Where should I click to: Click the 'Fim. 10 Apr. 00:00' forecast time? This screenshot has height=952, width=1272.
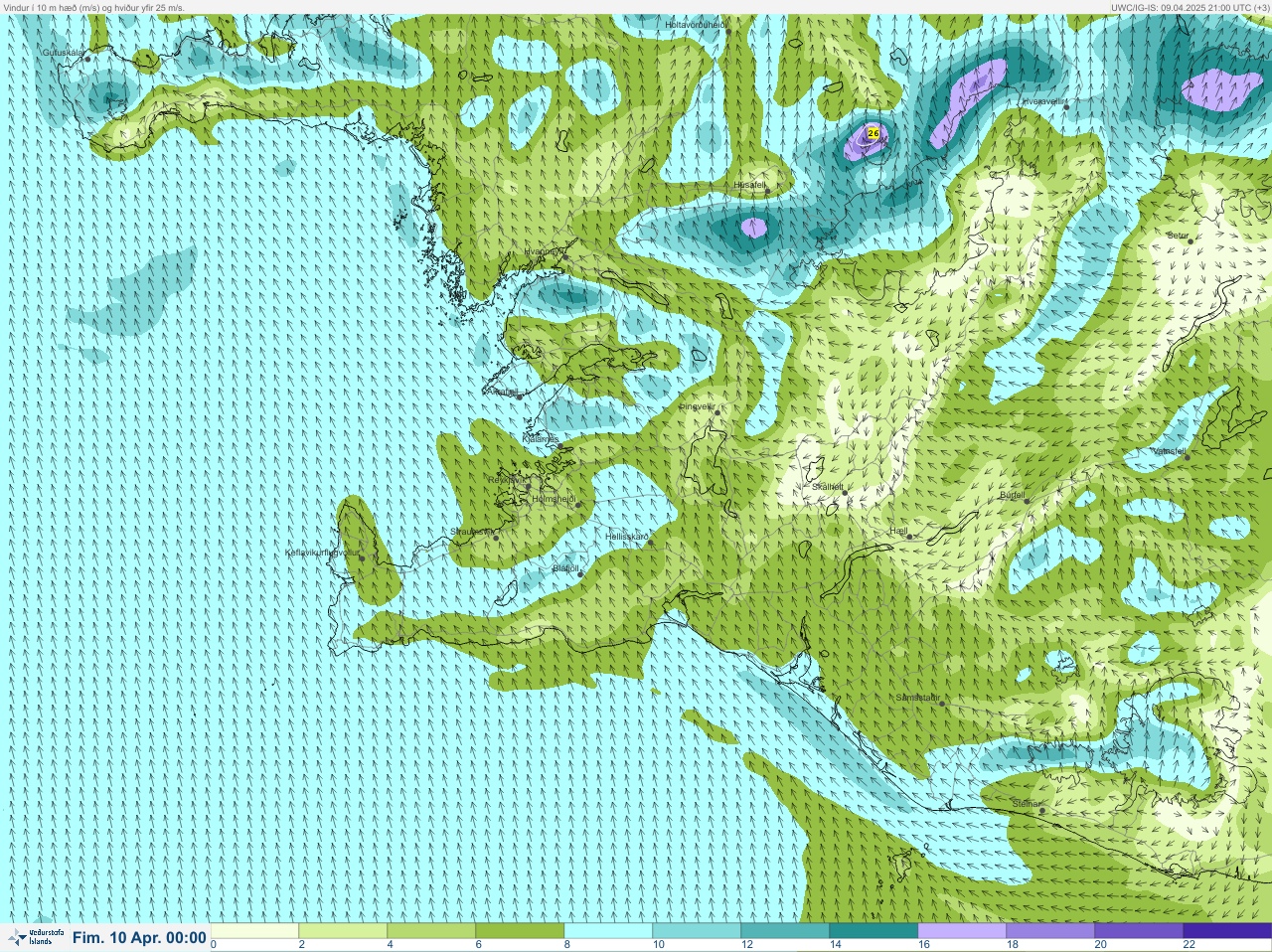pyautogui.click(x=139, y=938)
